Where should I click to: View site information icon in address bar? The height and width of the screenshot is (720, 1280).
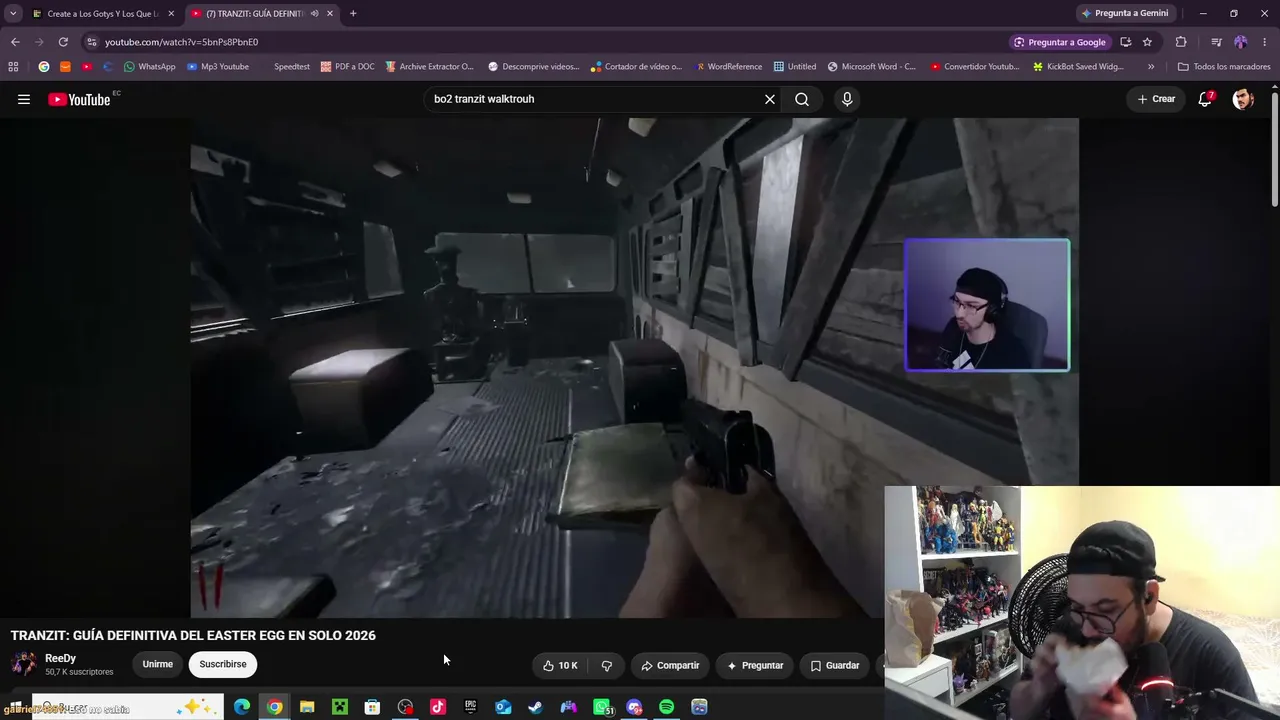(92, 42)
